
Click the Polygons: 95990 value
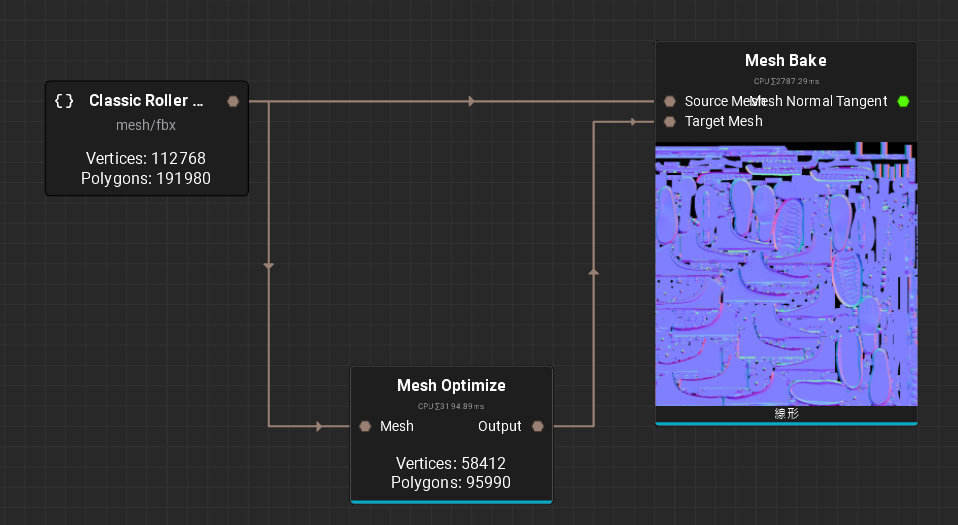coord(451,483)
